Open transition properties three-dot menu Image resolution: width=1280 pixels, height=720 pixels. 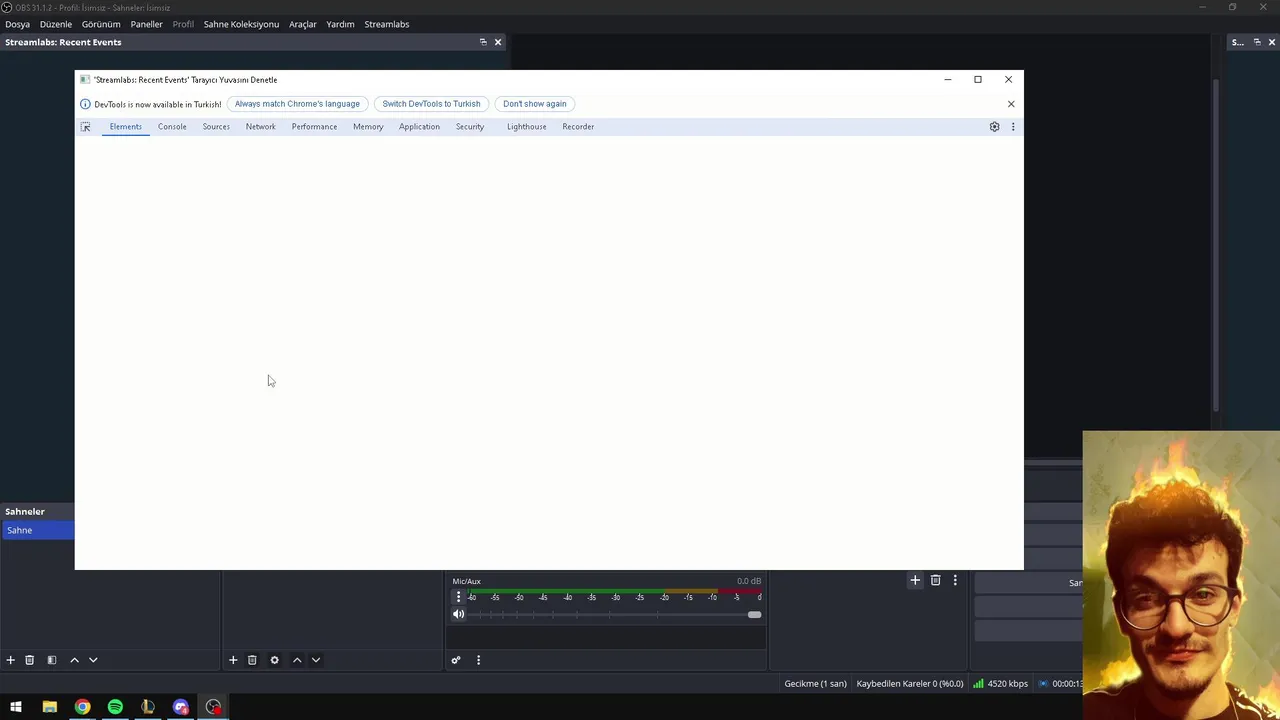955,580
